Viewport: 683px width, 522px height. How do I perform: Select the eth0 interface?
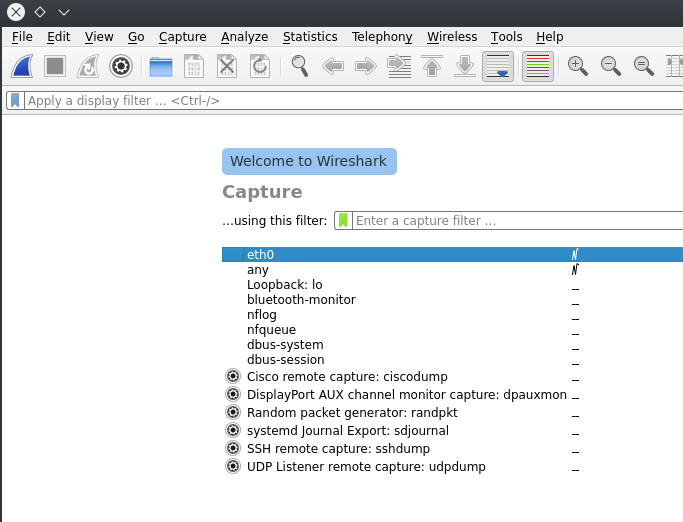[x=453, y=254]
